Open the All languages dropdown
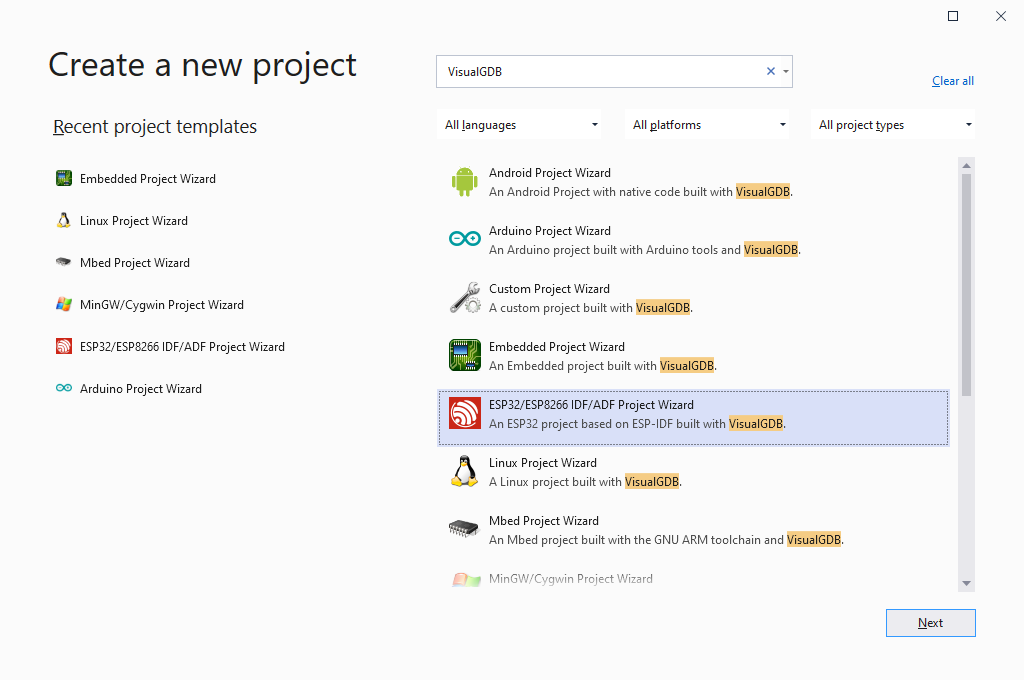1024x680 pixels. click(x=521, y=125)
